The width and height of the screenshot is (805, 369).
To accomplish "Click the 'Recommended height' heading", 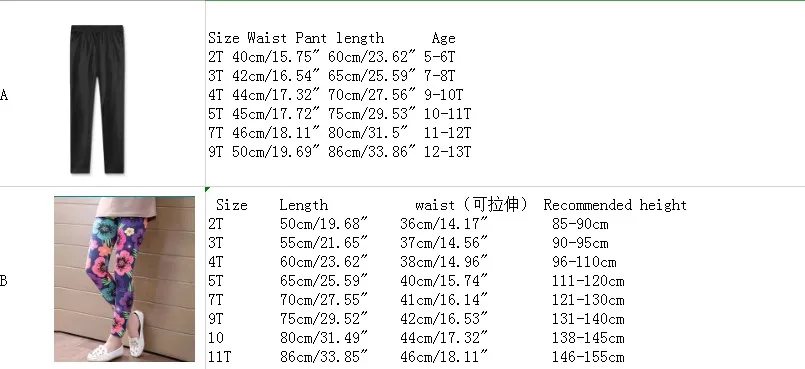I will (x=615, y=205).
